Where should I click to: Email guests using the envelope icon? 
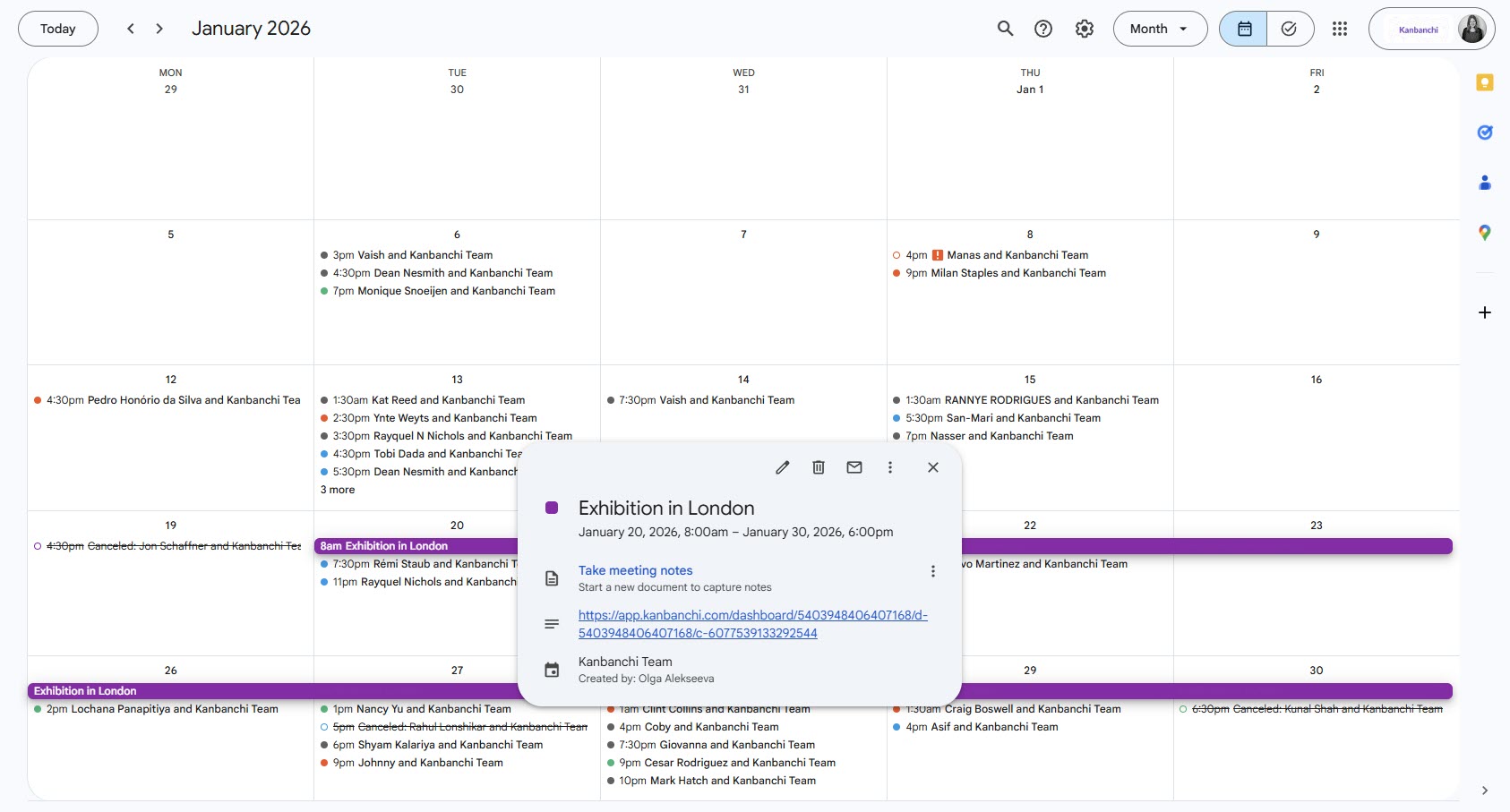point(854,466)
